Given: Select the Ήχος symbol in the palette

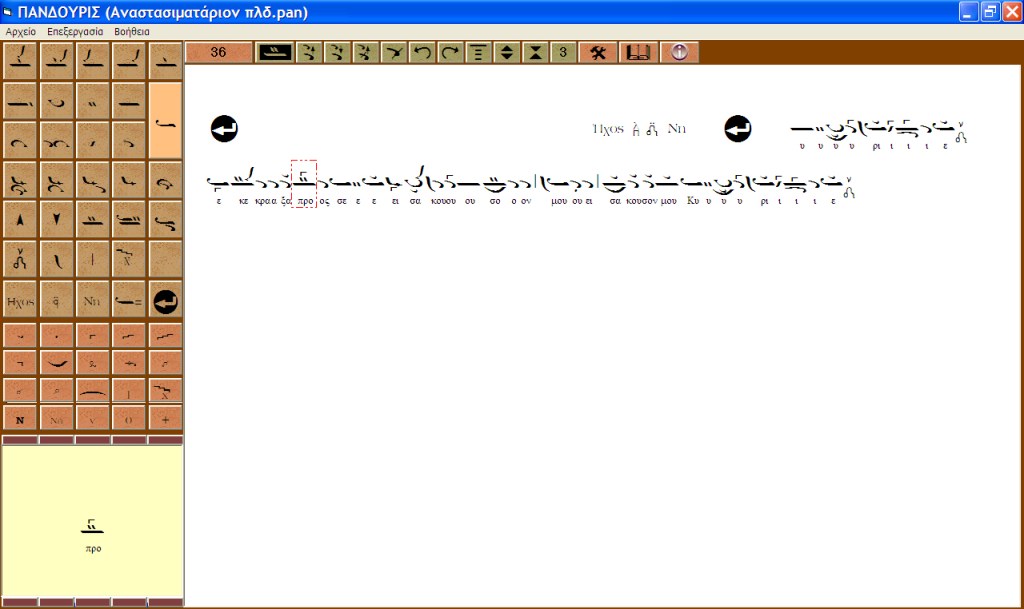Looking at the screenshot, I should click(x=21, y=300).
